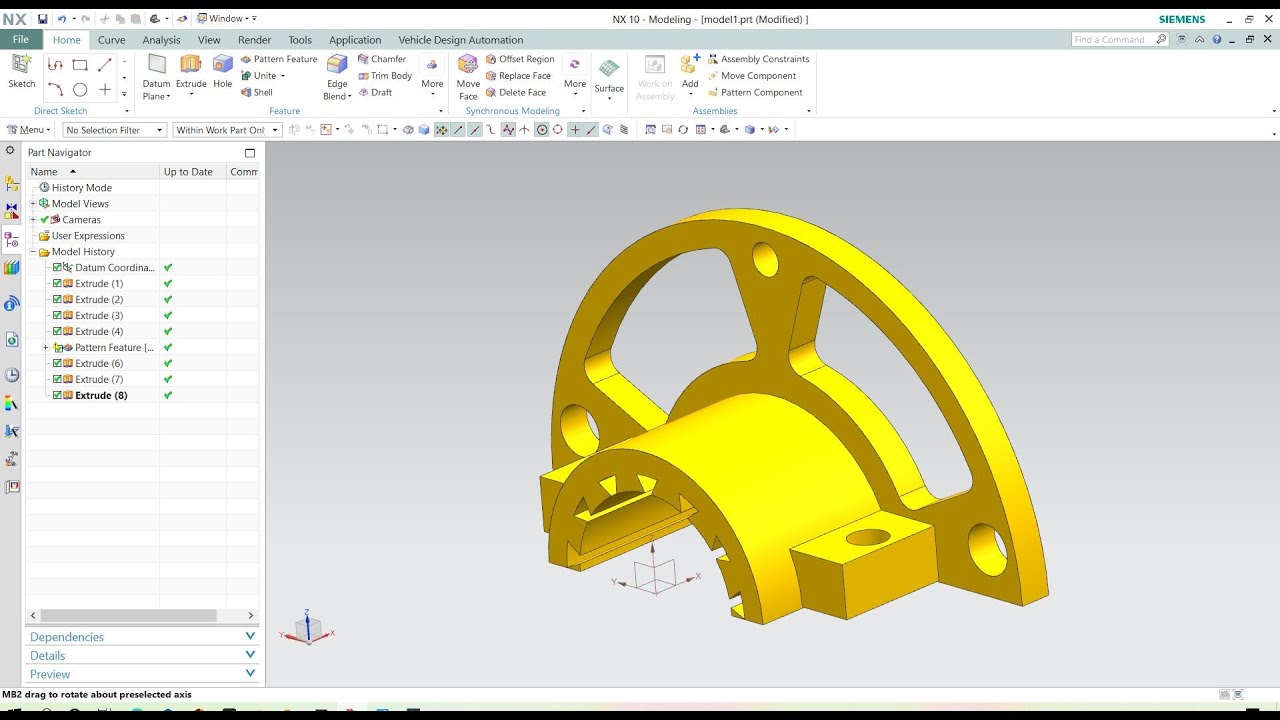Pick the Edge Blend tool
The image size is (1280, 720).
pyautogui.click(x=337, y=77)
